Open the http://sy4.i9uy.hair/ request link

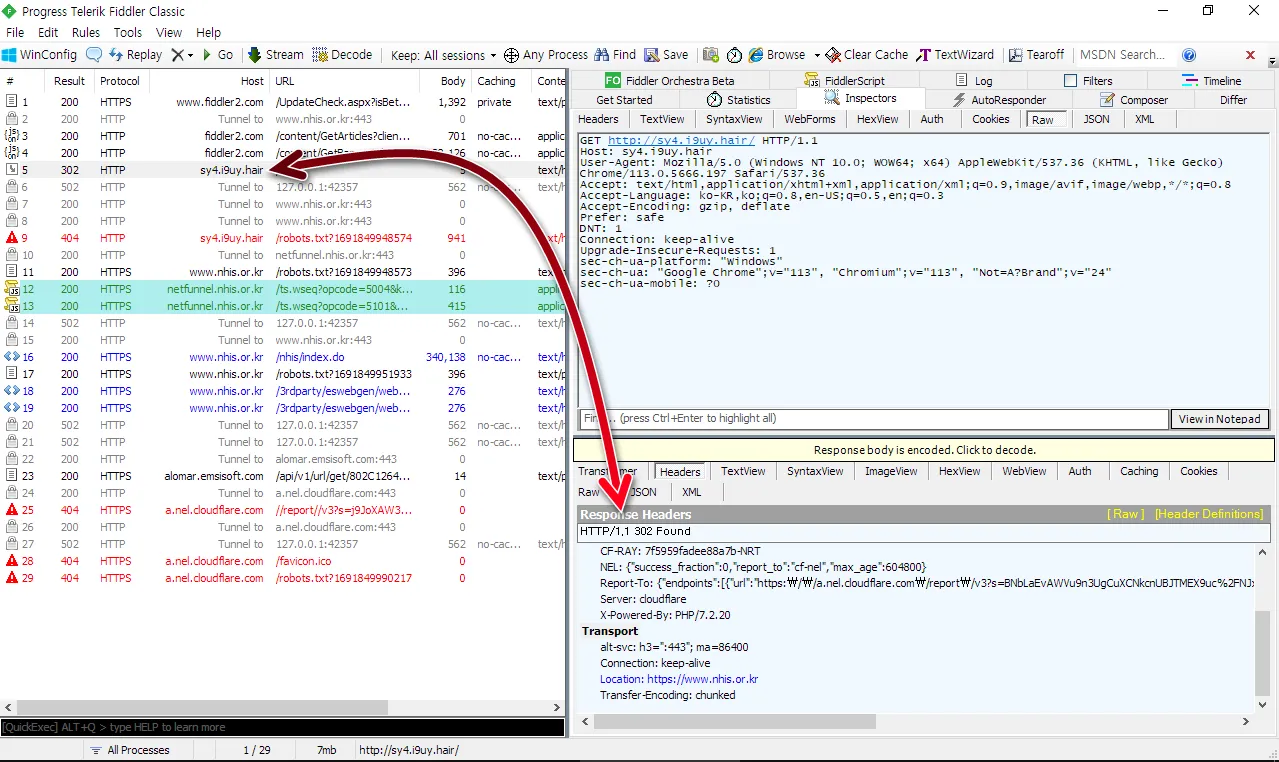coord(681,140)
